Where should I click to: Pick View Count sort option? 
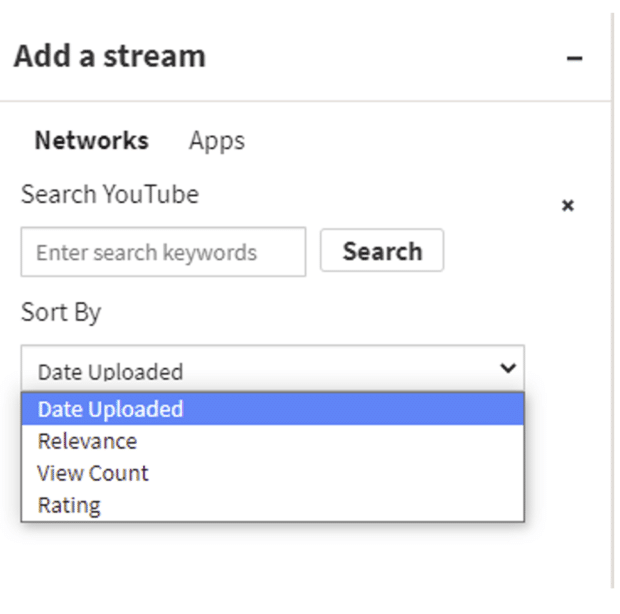click(x=273, y=473)
